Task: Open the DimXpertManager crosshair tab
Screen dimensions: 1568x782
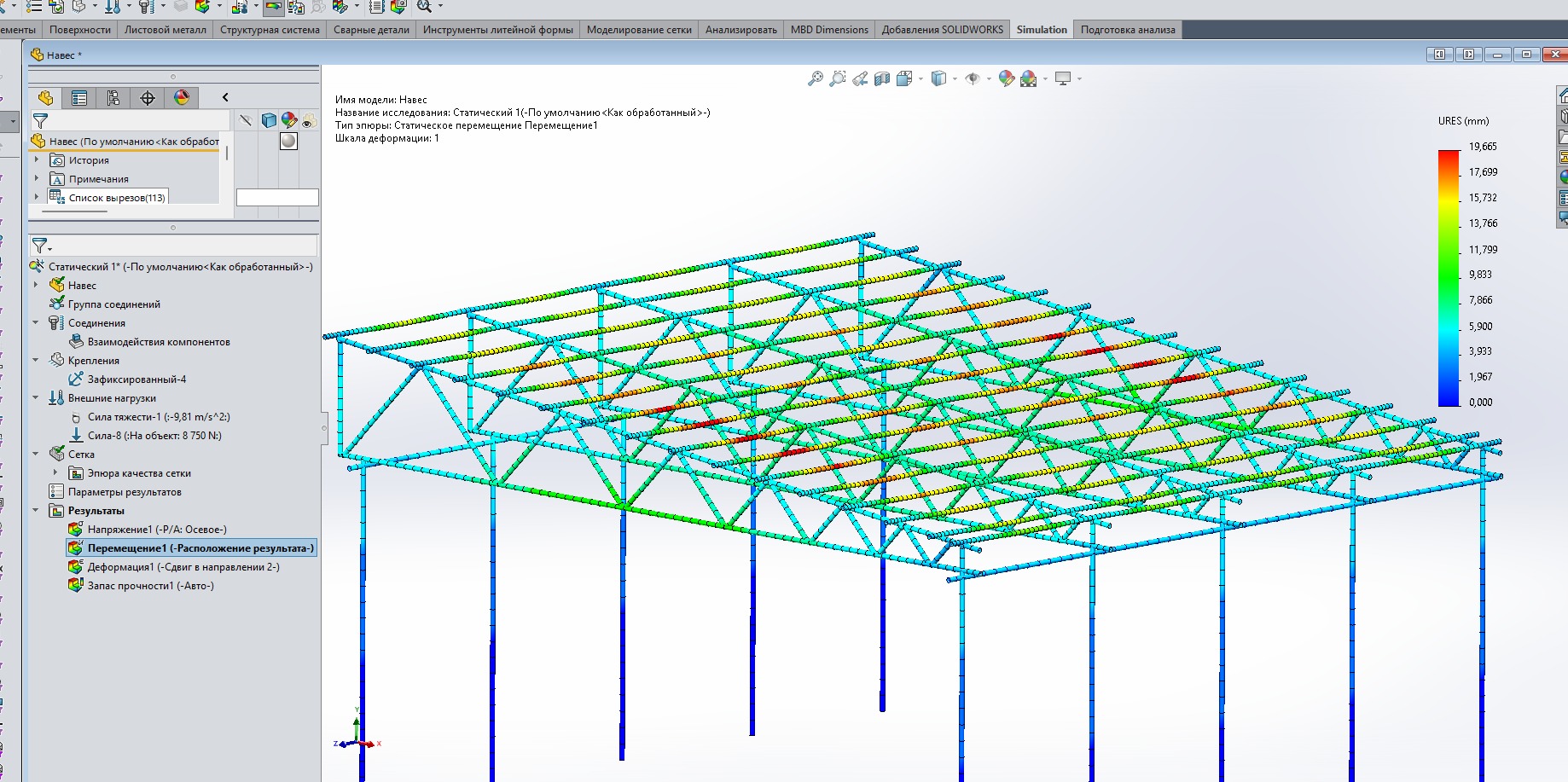Action: tap(148, 98)
